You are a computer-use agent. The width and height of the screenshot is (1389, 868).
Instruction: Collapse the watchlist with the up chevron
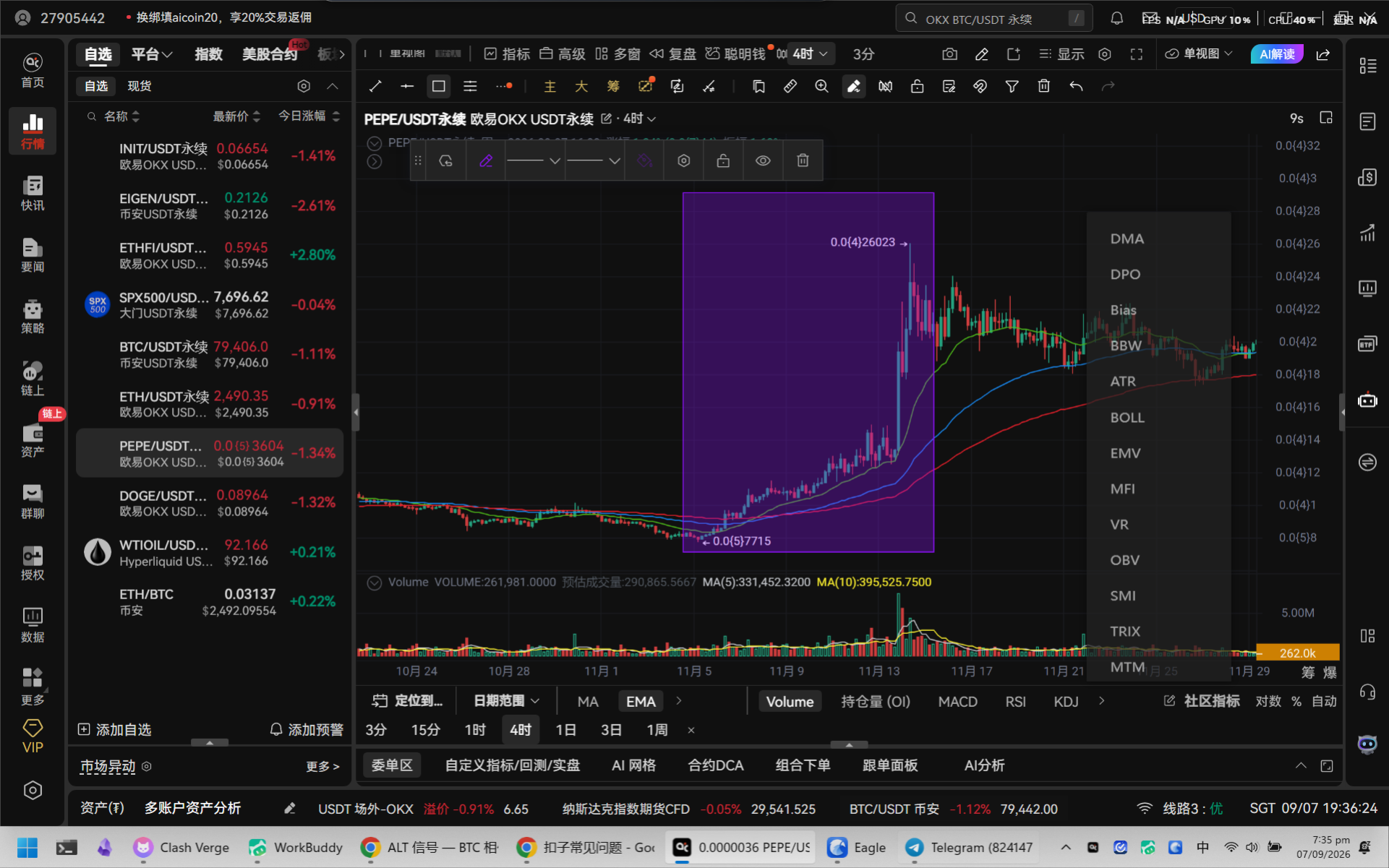pos(333,86)
